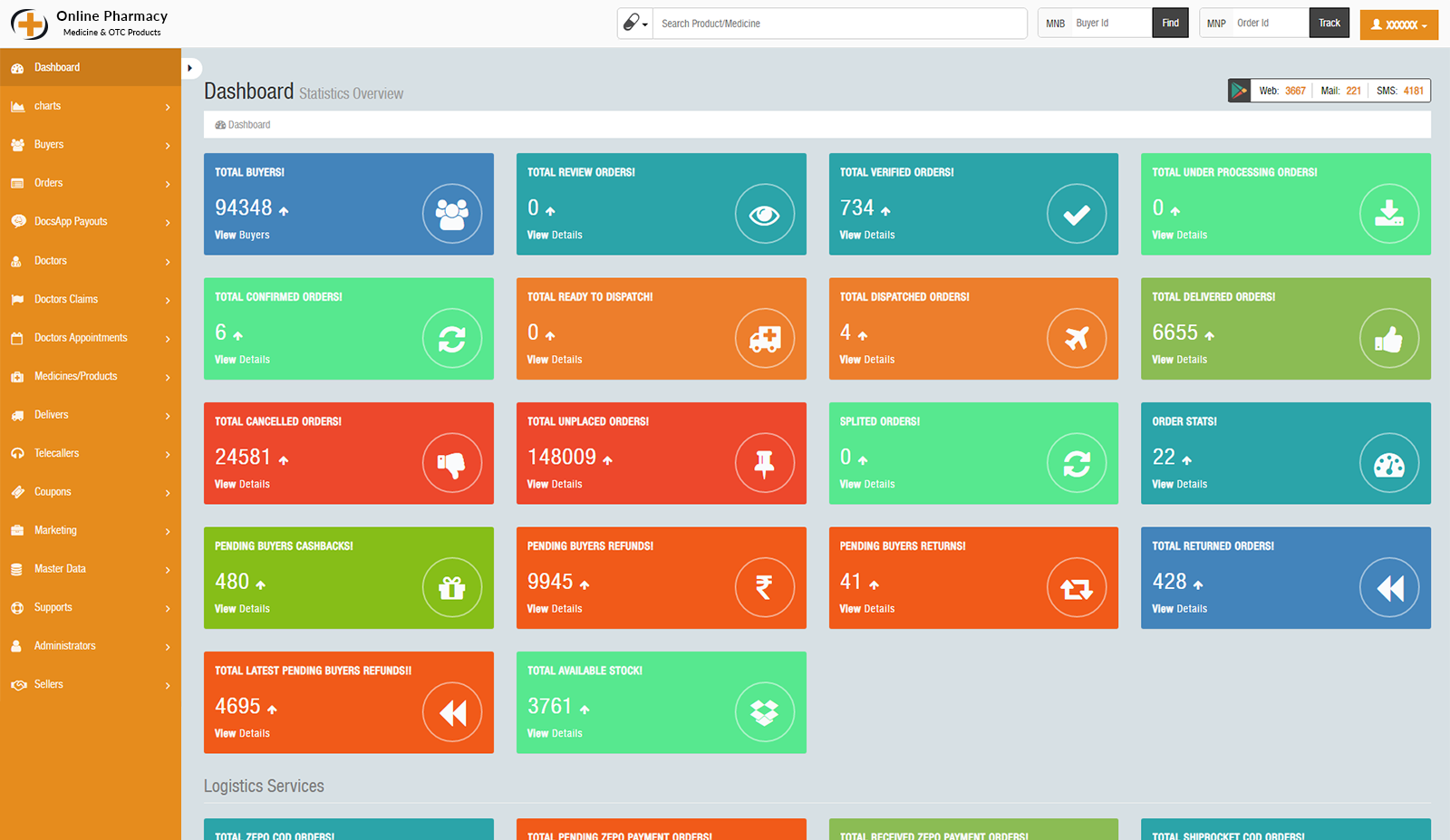This screenshot has height=840, width=1450.
Task: Click the gauge icon on Order Stats
Action: 1389,463
